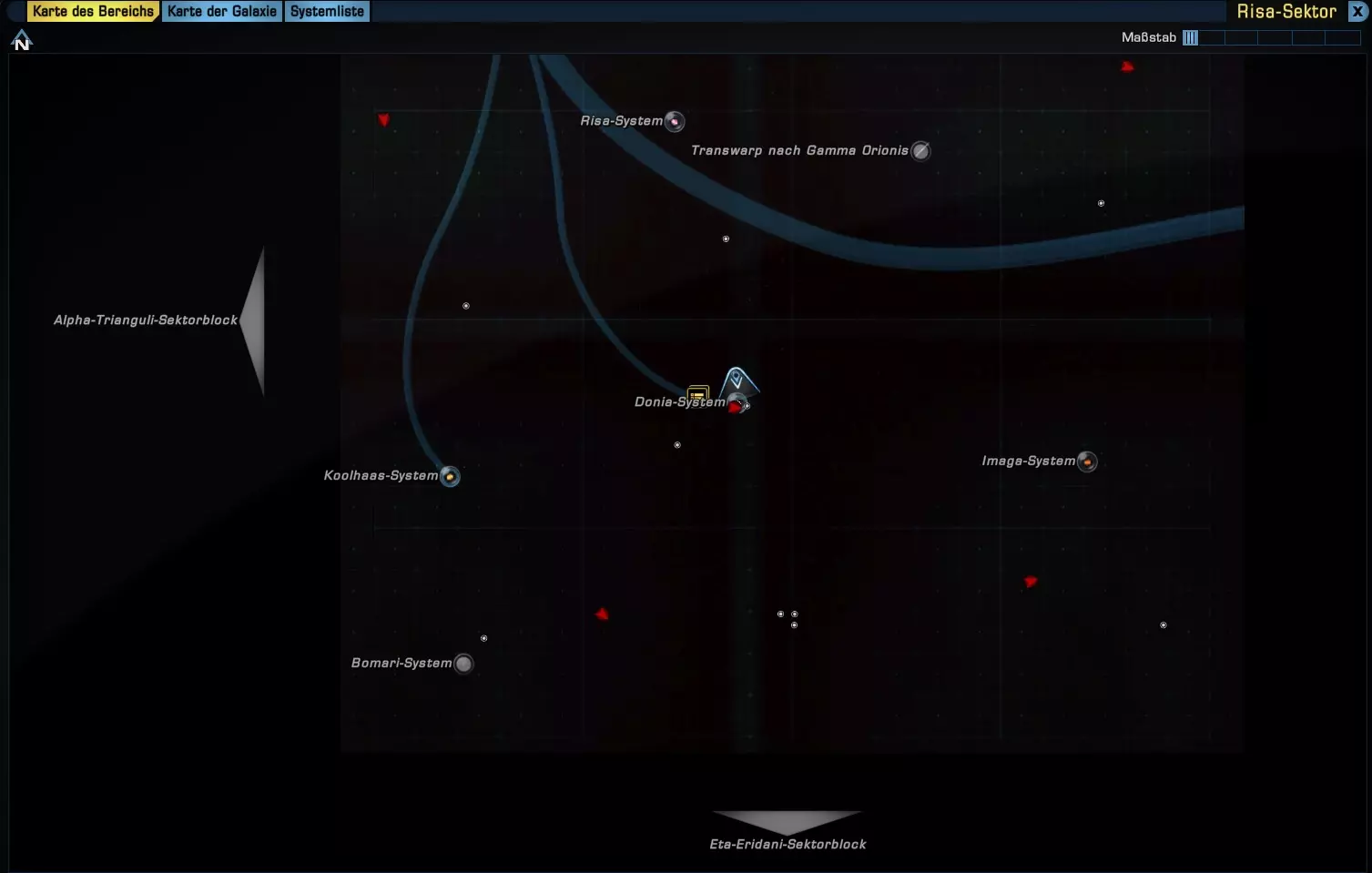Image resolution: width=1372 pixels, height=873 pixels.
Task: Adjust the Maßstab zoom slider
Action: click(x=1271, y=37)
